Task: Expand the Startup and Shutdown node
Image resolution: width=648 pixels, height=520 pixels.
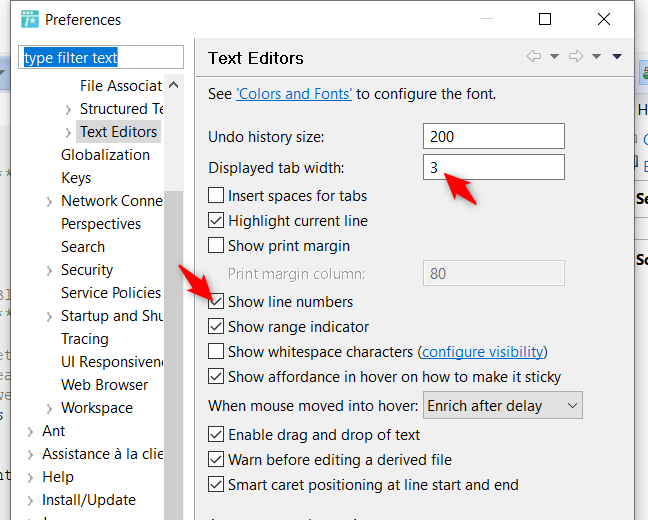Action: coord(49,317)
